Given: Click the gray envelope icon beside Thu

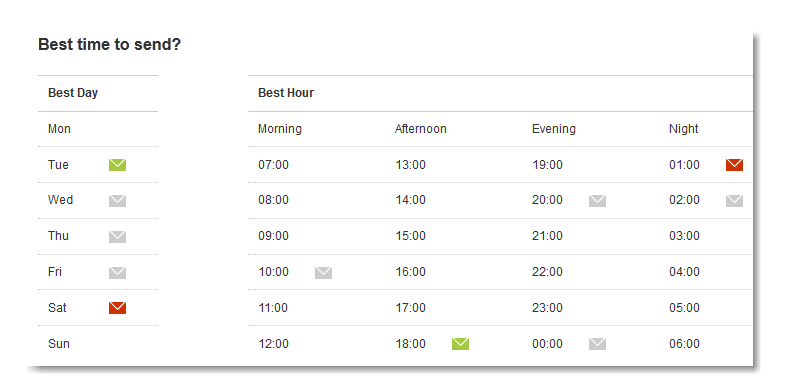Looking at the screenshot, I should pos(117,237).
